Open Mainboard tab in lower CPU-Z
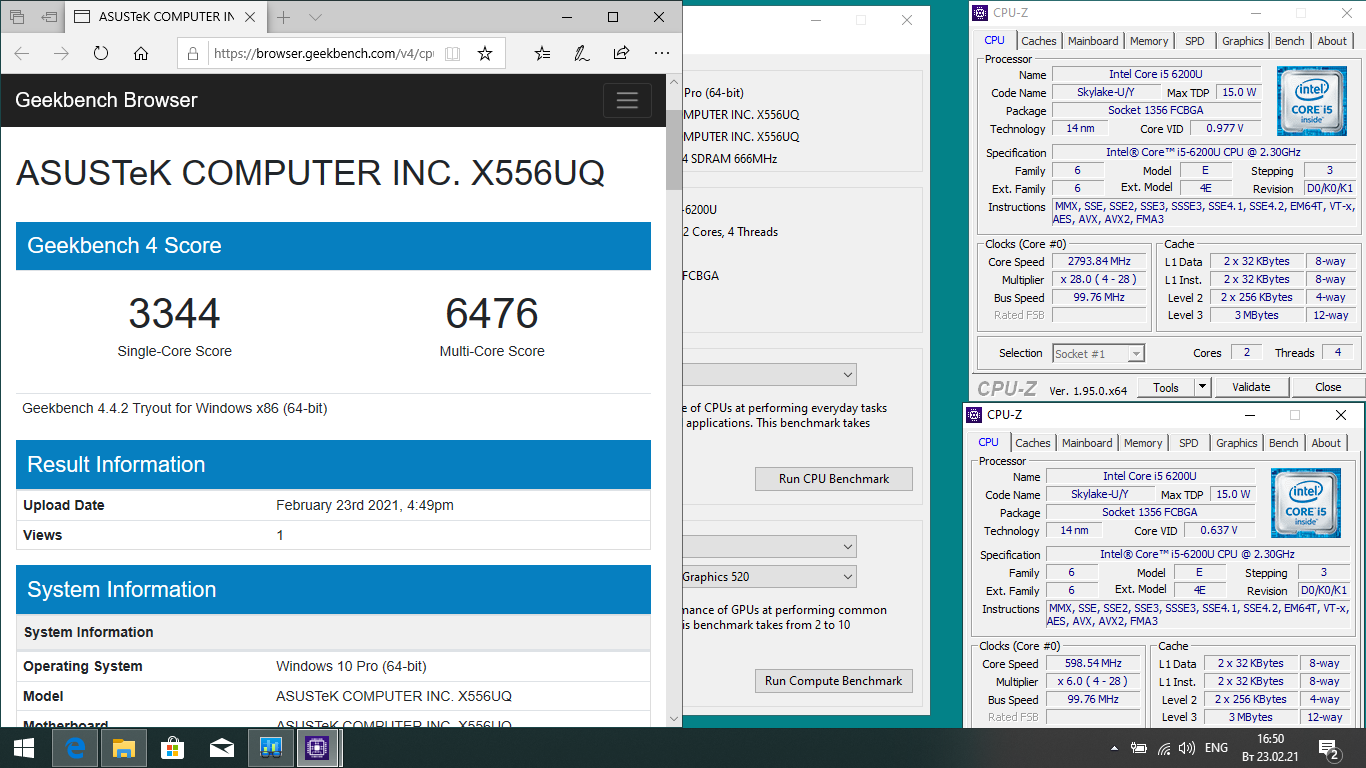 coord(1087,443)
